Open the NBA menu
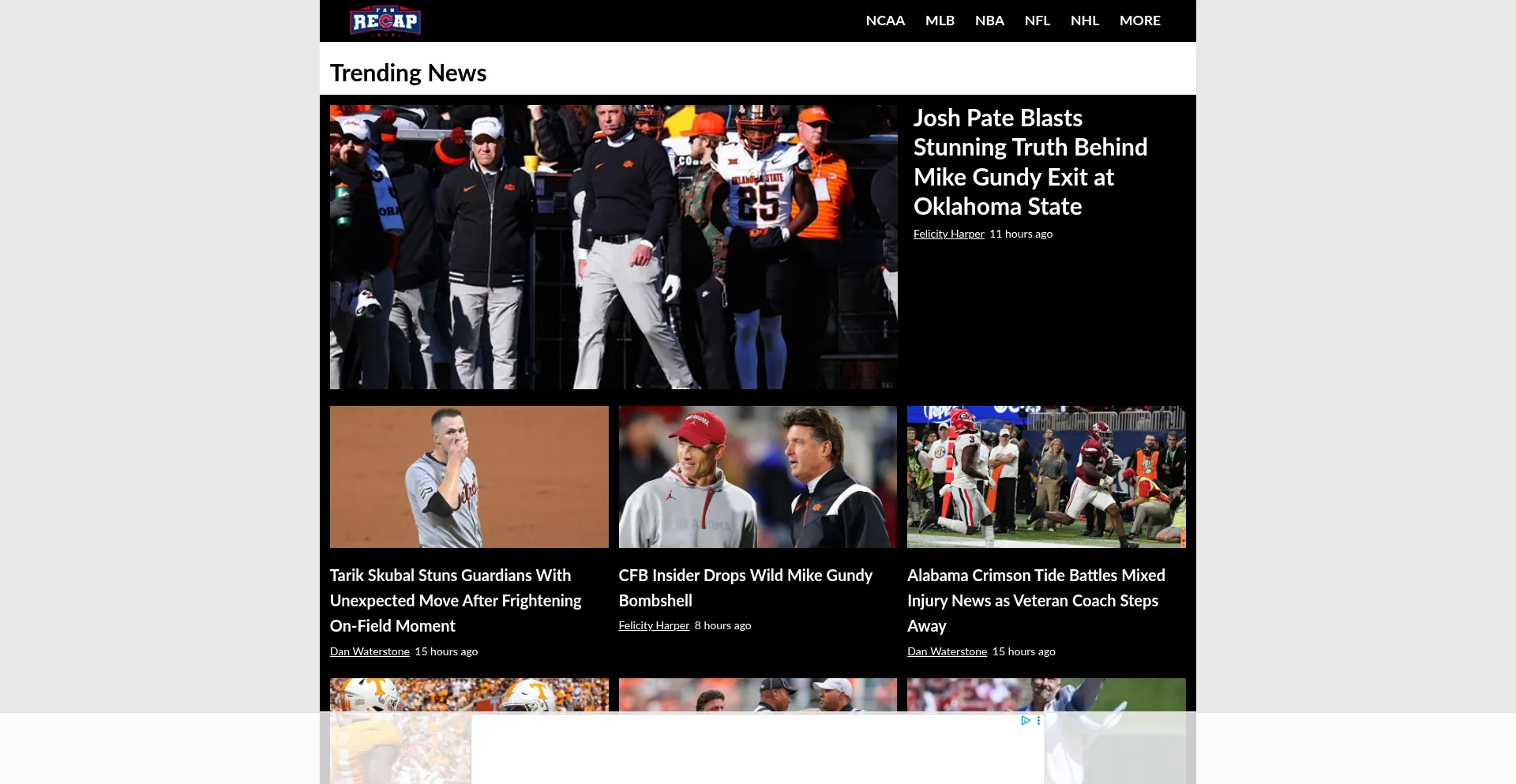Image resolution: width=1516 pixels, height=784 pixels. (989, 21)
